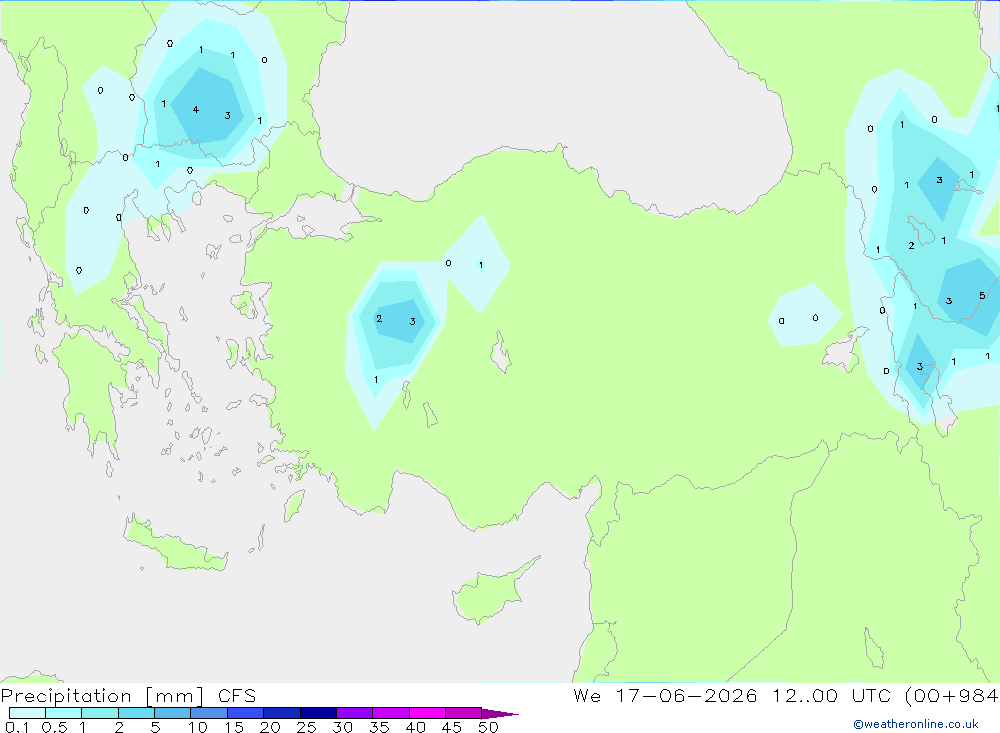
Task: Click the legend label "40"
Action: coord(416,727)
